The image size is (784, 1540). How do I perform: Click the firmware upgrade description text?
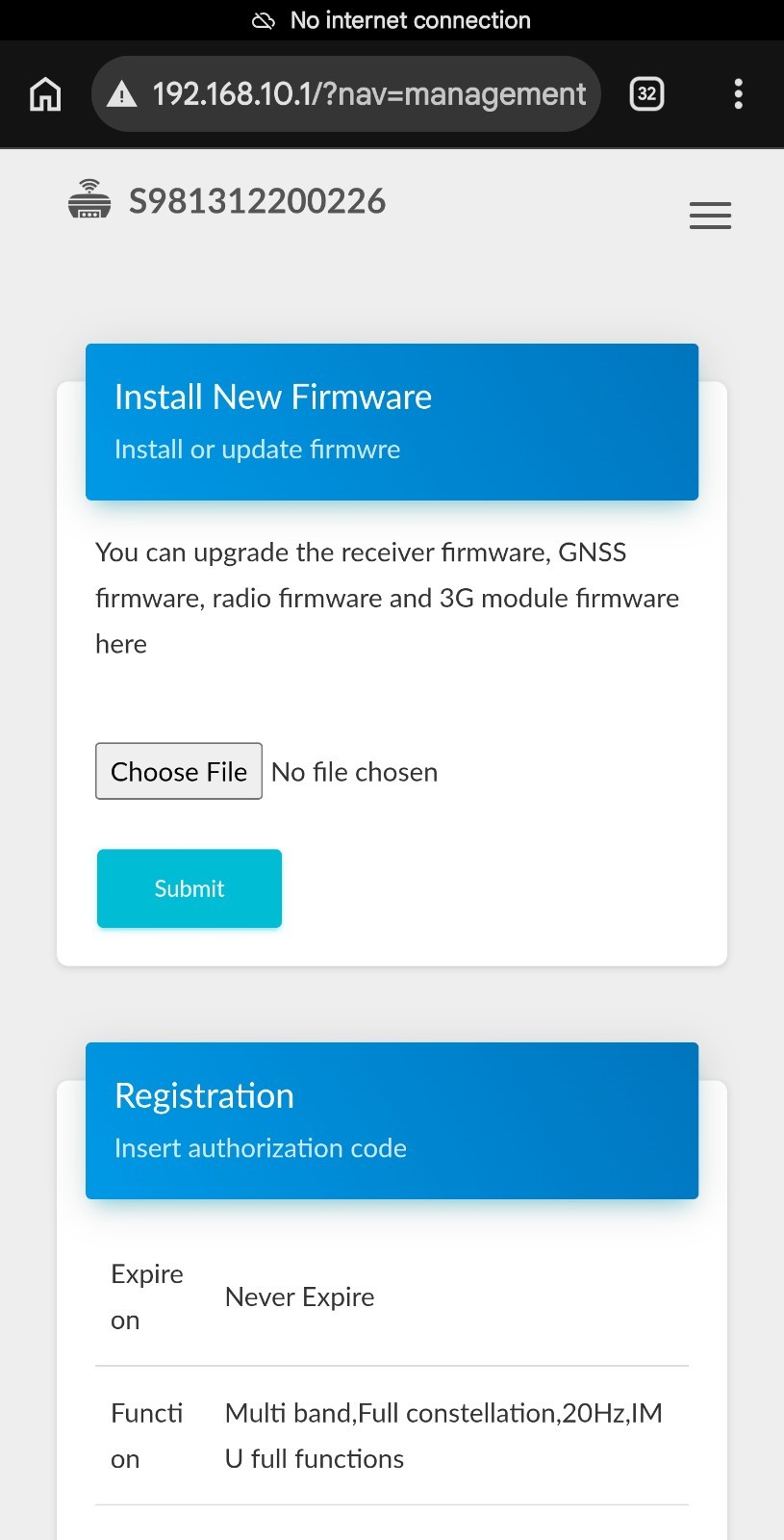tap(388, 598)
